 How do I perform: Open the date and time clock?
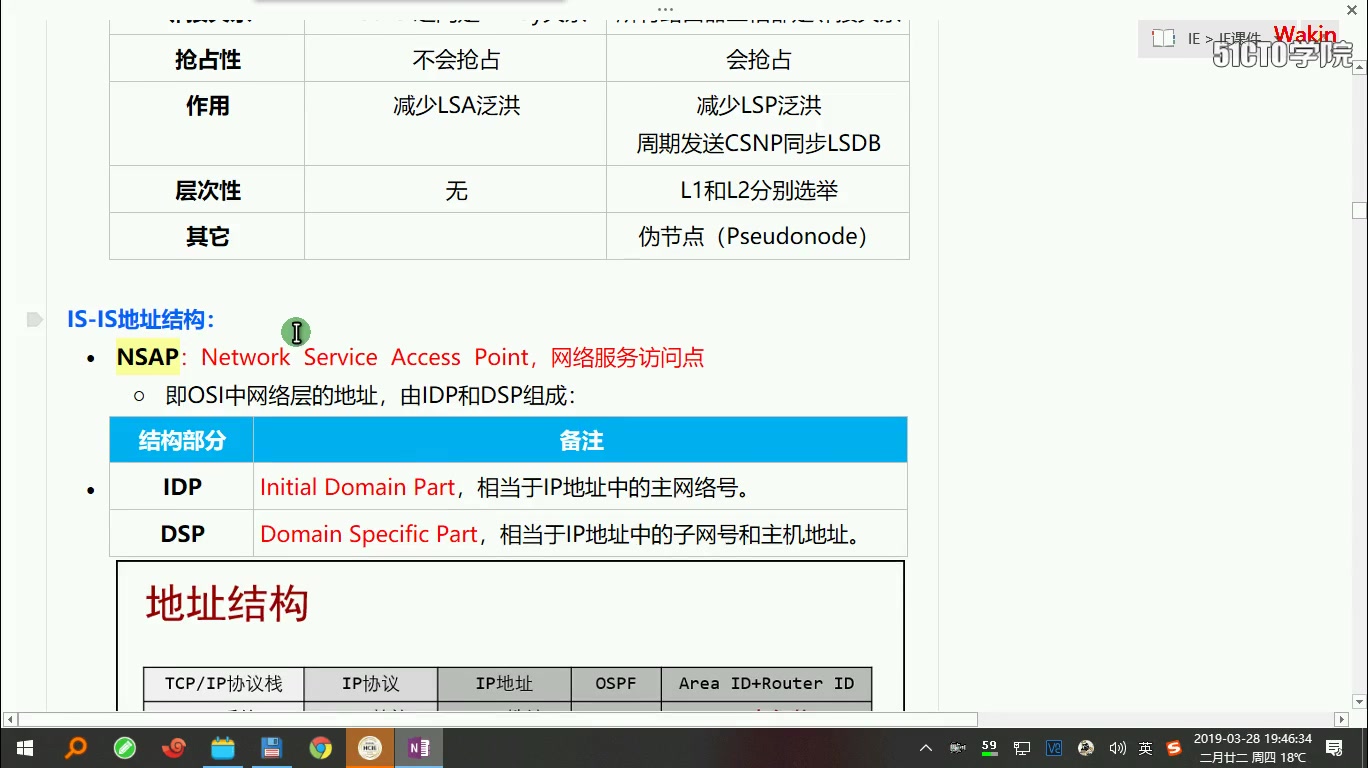tap(1252, 748)
